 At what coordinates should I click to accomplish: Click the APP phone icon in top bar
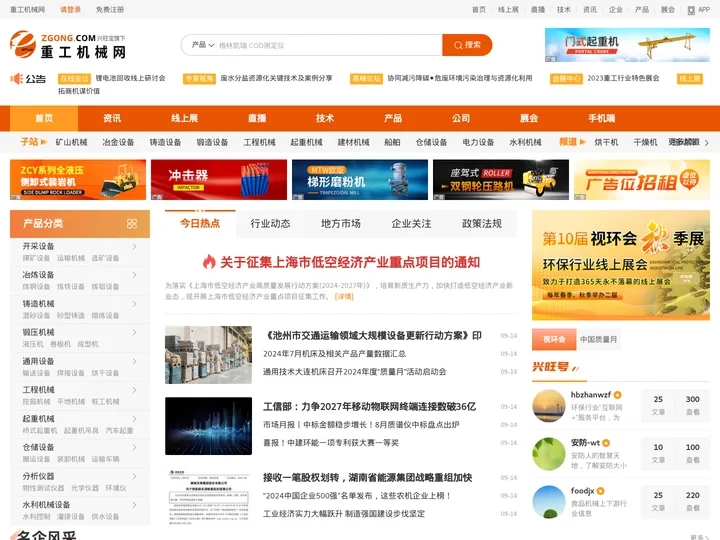(691, 10)
